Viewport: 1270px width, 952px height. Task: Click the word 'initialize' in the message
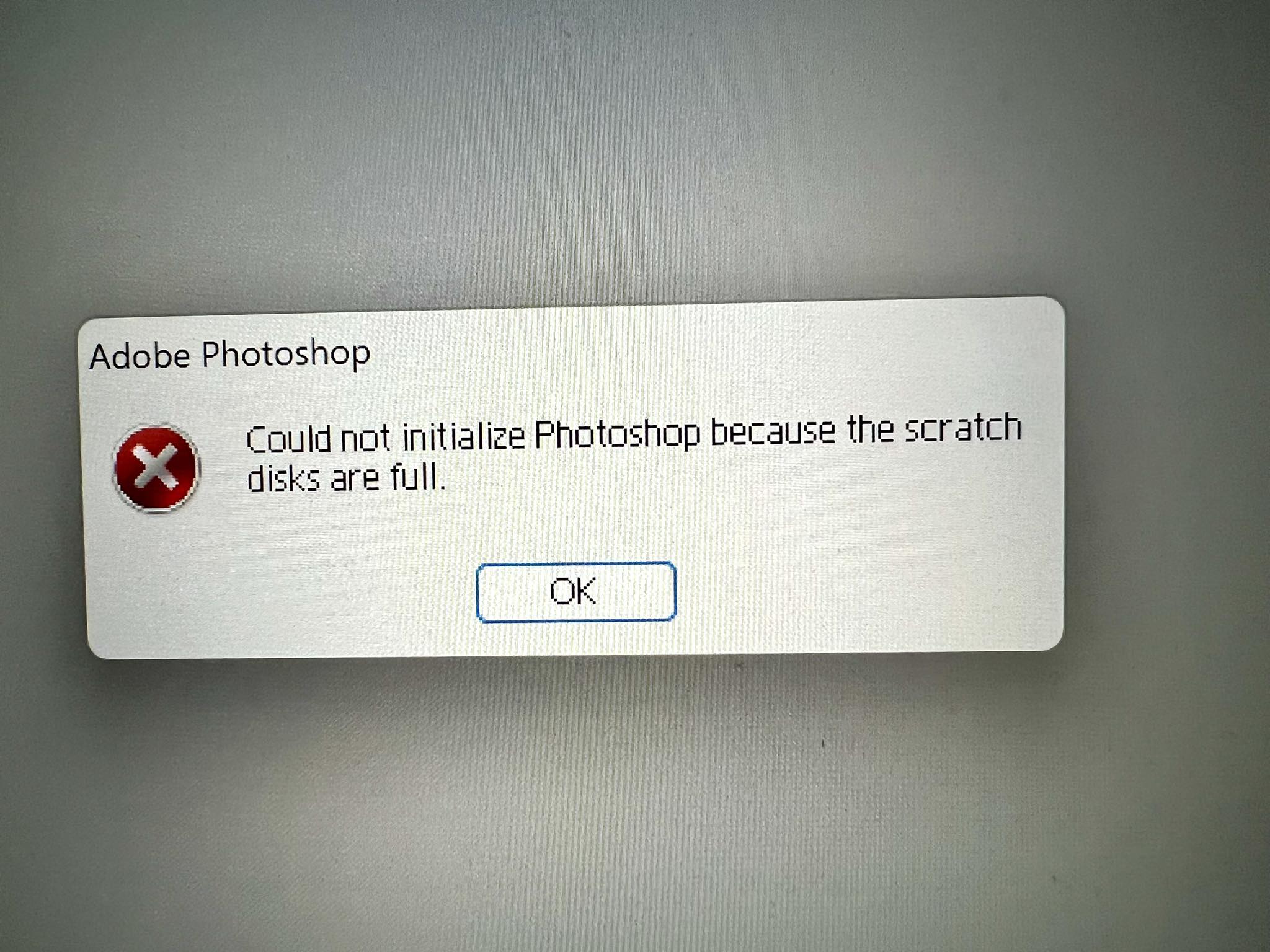coord(464,436)
